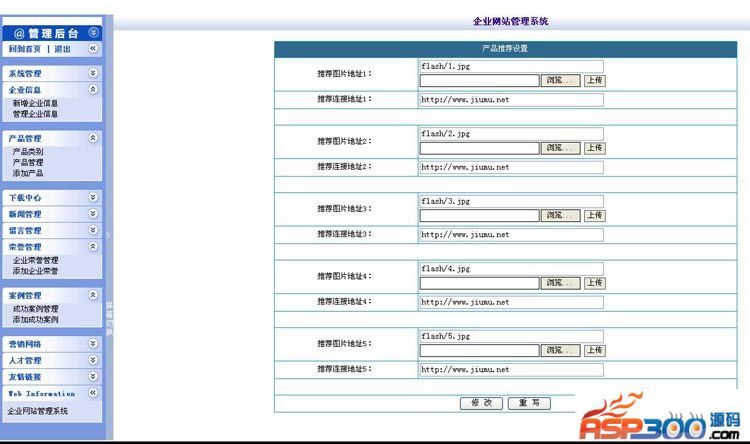
Task: Click 浏览 button for image 5
Action: pos(561,350)
